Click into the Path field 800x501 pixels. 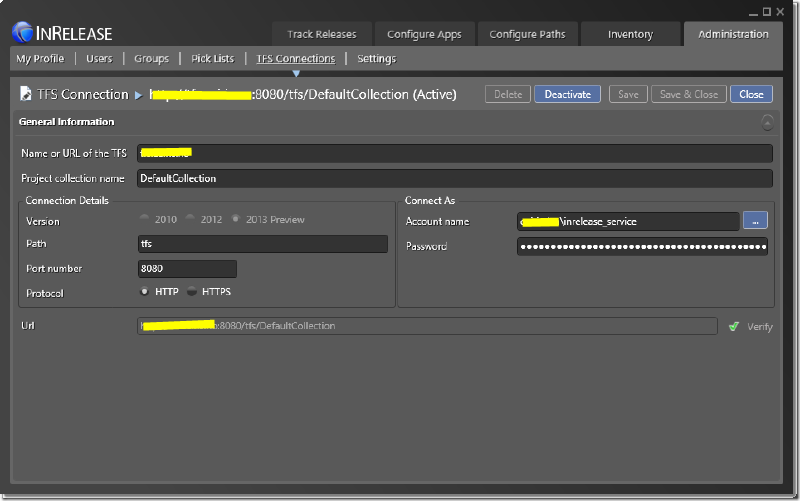coord(263,244)
